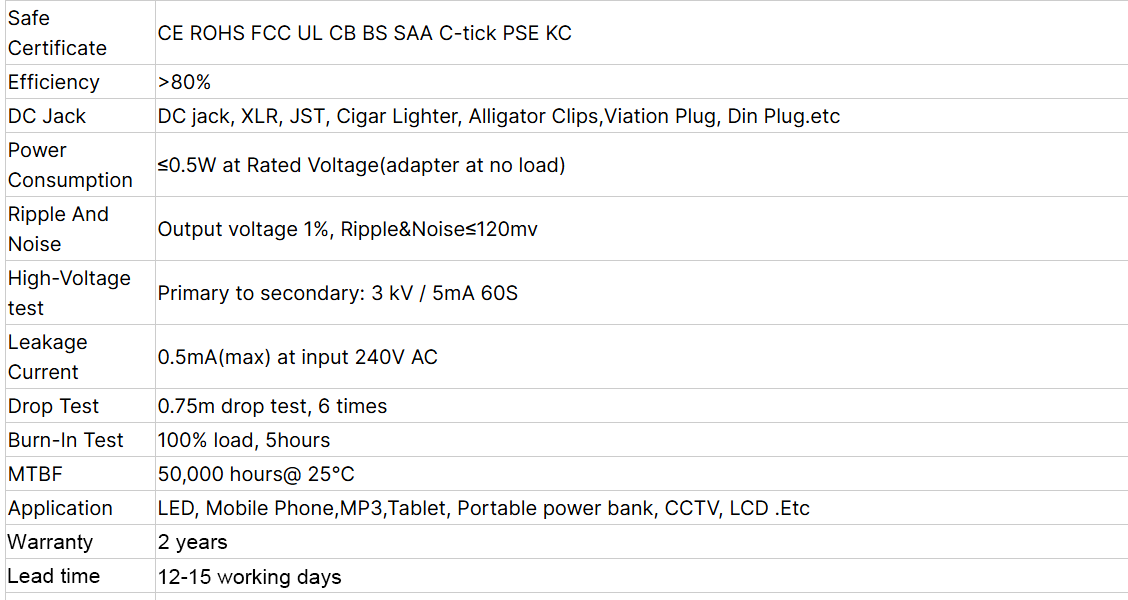Click the Safe Certificate label cell
Viewport: 1128px width, 600px height.
click(57, 33)
